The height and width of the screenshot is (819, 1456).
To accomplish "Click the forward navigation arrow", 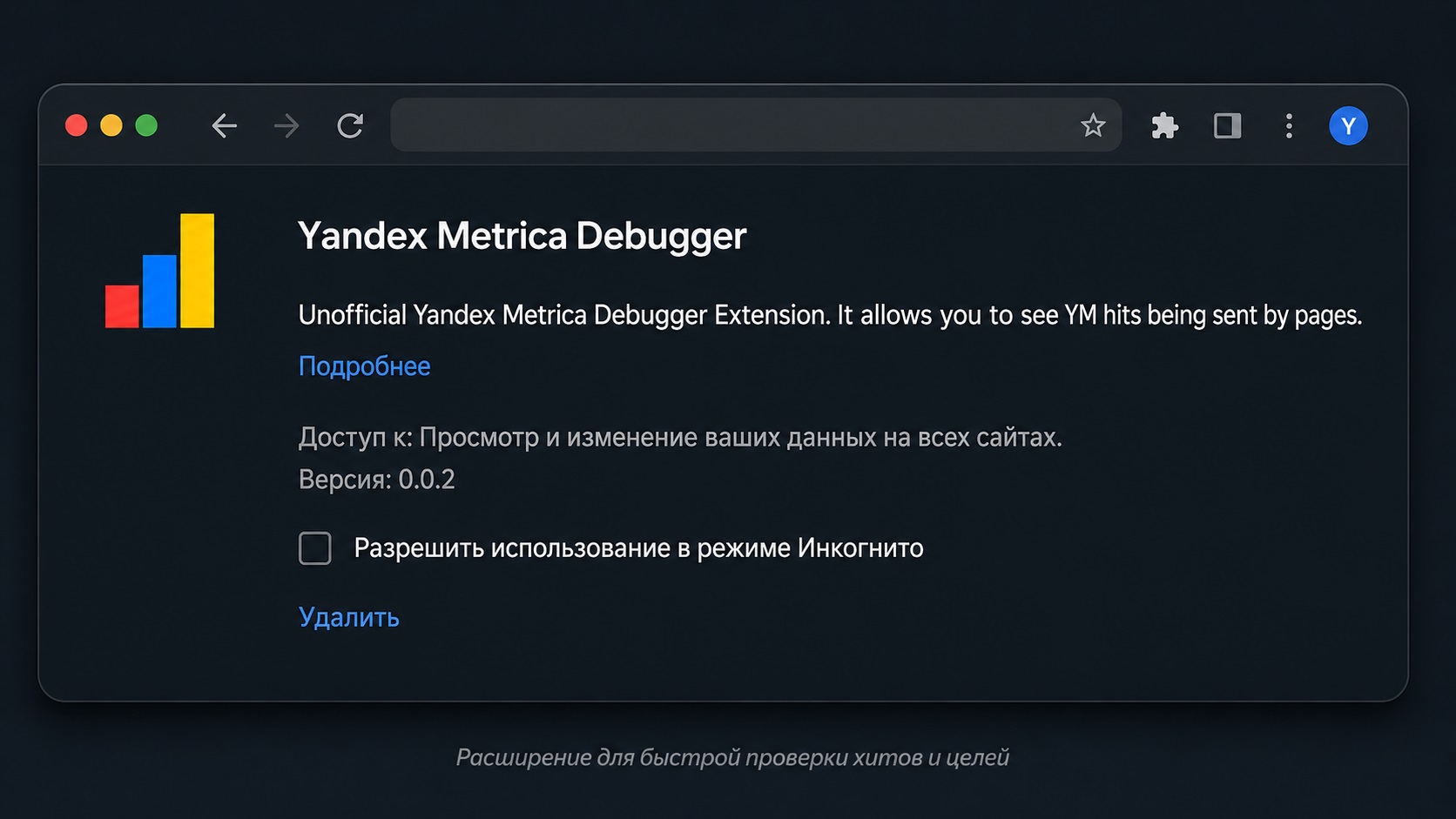I will (x=286, y=126).
